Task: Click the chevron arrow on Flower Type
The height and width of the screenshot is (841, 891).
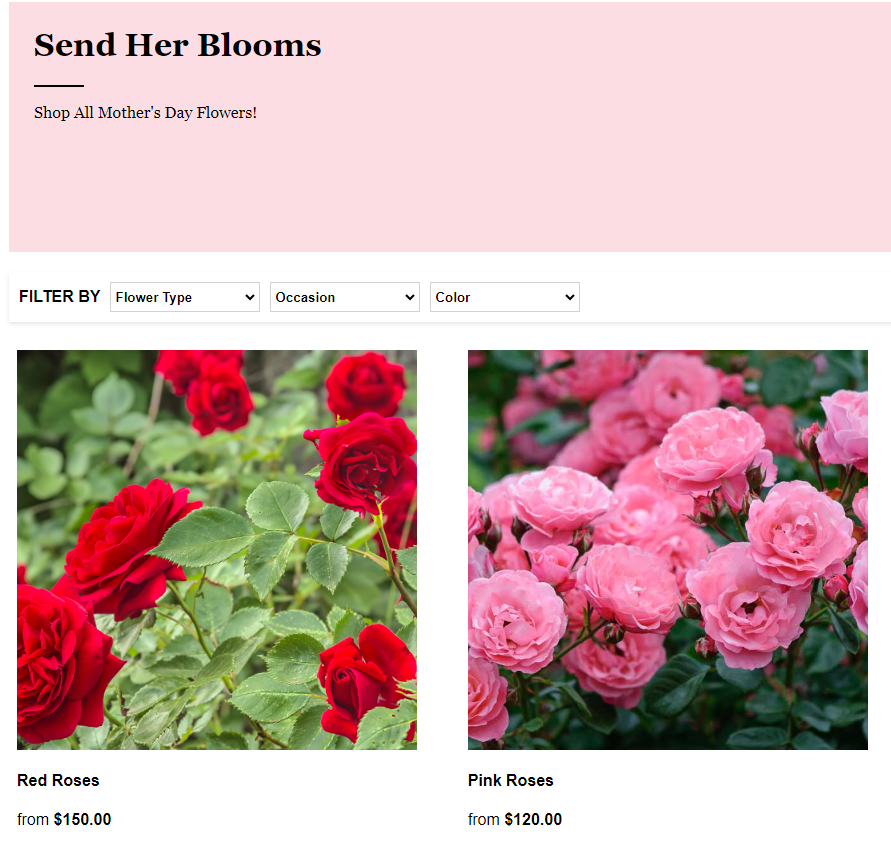Action: point(249,297)
